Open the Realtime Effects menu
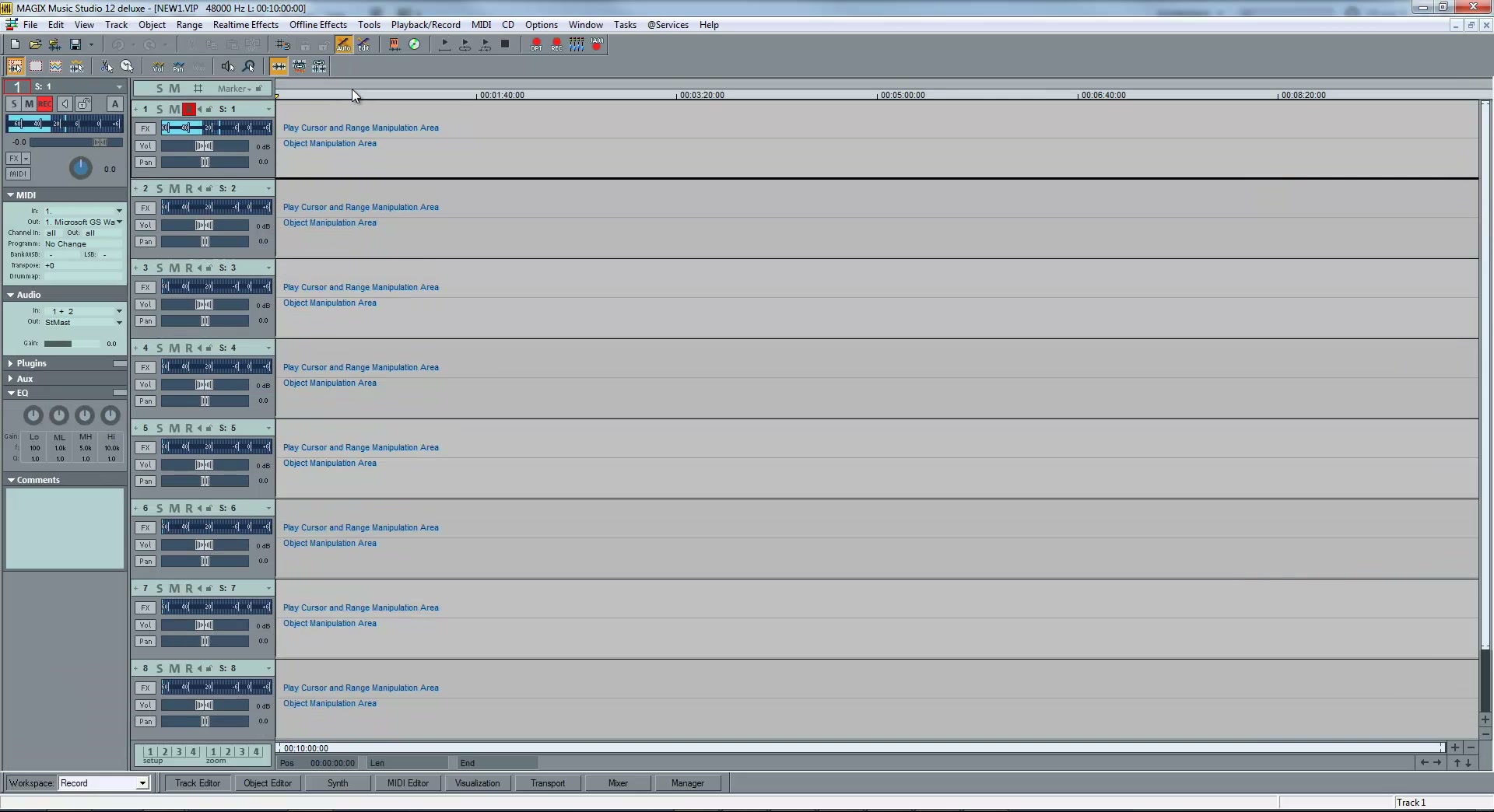This screenshot has height=812, width=1494. pos(246,25)
